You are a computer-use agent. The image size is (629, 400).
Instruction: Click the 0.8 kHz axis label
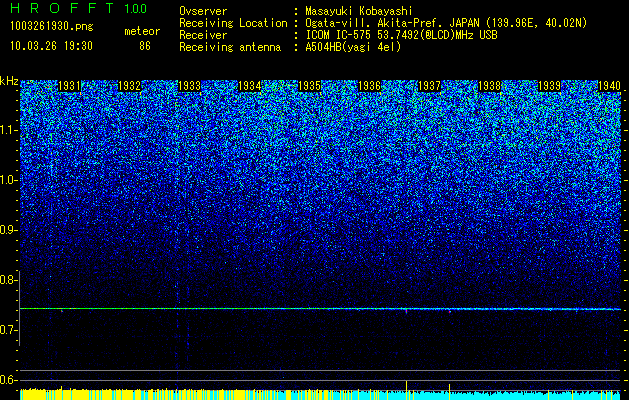click(x=9, y=280)
